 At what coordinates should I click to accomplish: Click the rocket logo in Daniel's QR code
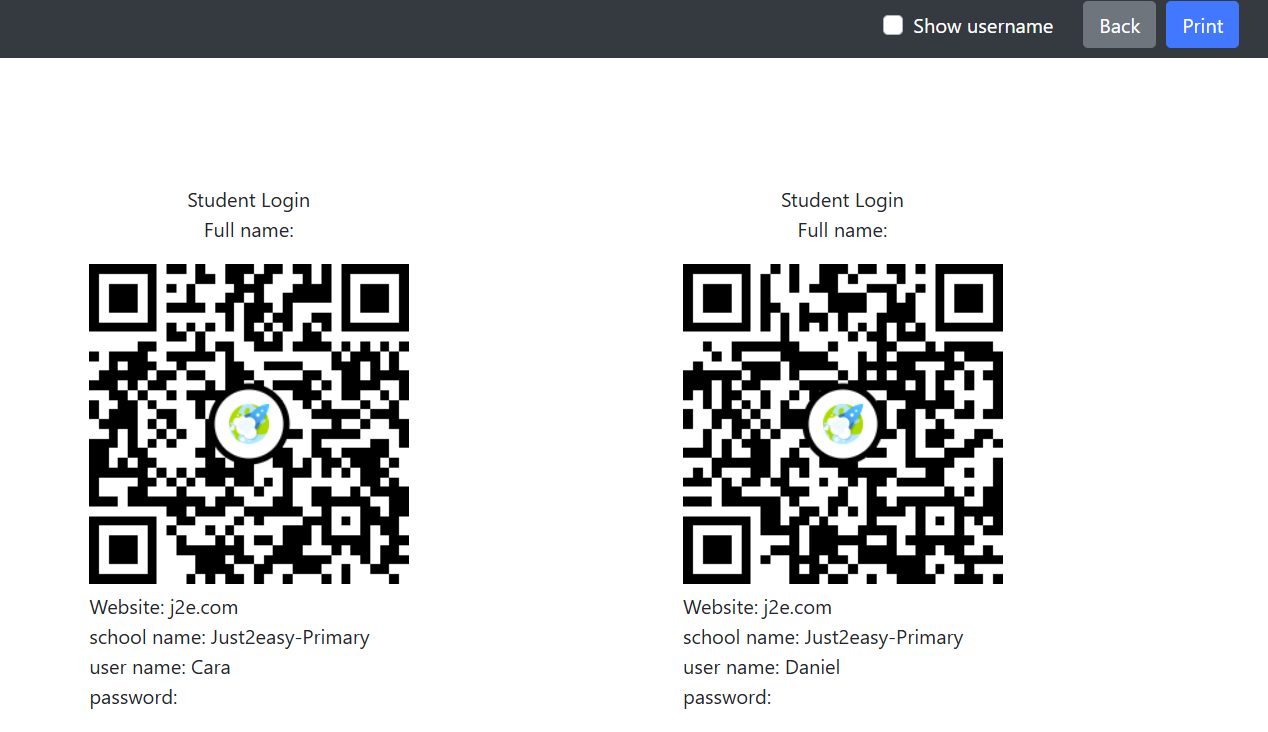(x=843, y=424)
